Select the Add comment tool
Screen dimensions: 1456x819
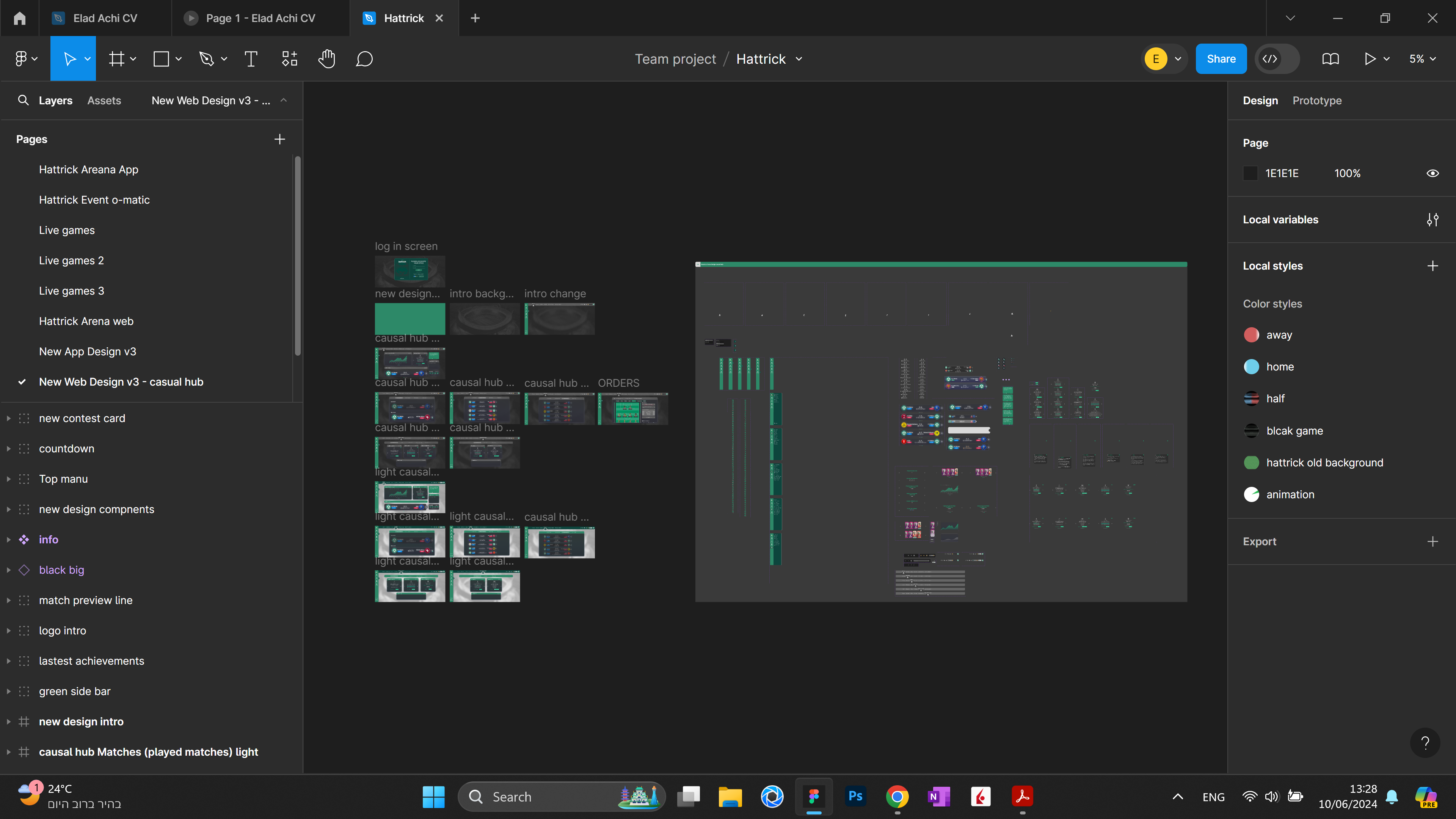364,59
